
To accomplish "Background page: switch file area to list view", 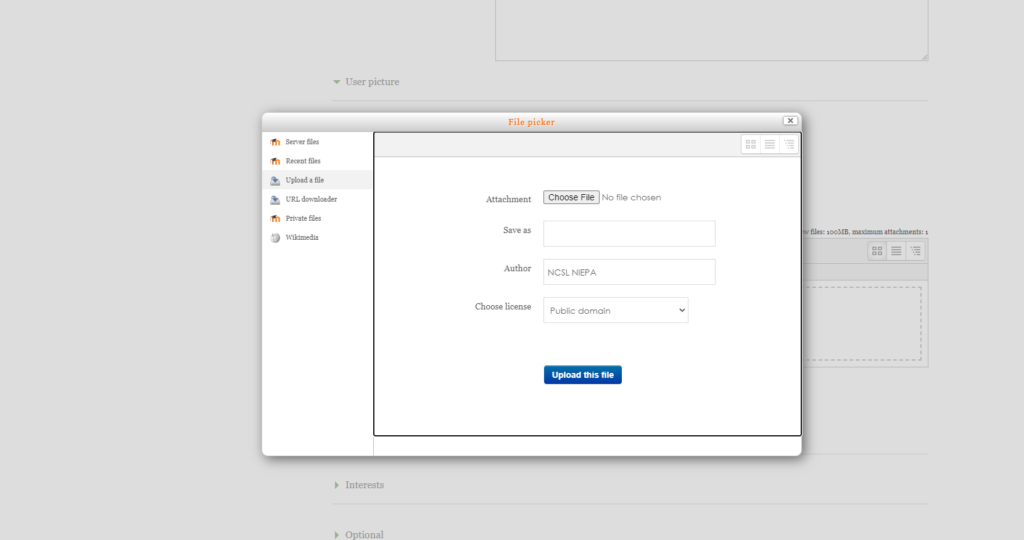I will pos(896,251).
